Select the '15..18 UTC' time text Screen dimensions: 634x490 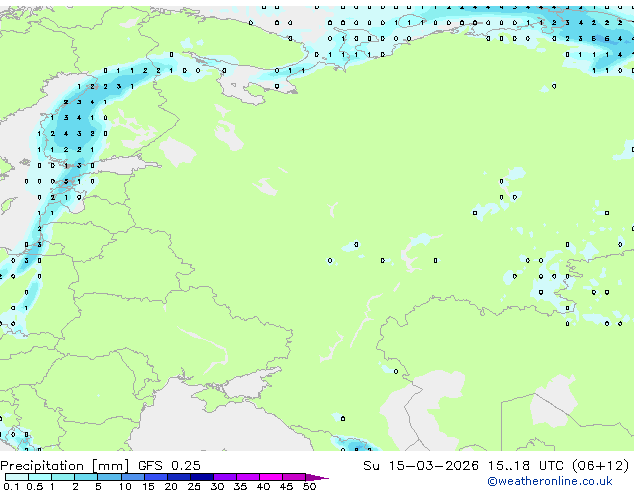tap(526, 466)
